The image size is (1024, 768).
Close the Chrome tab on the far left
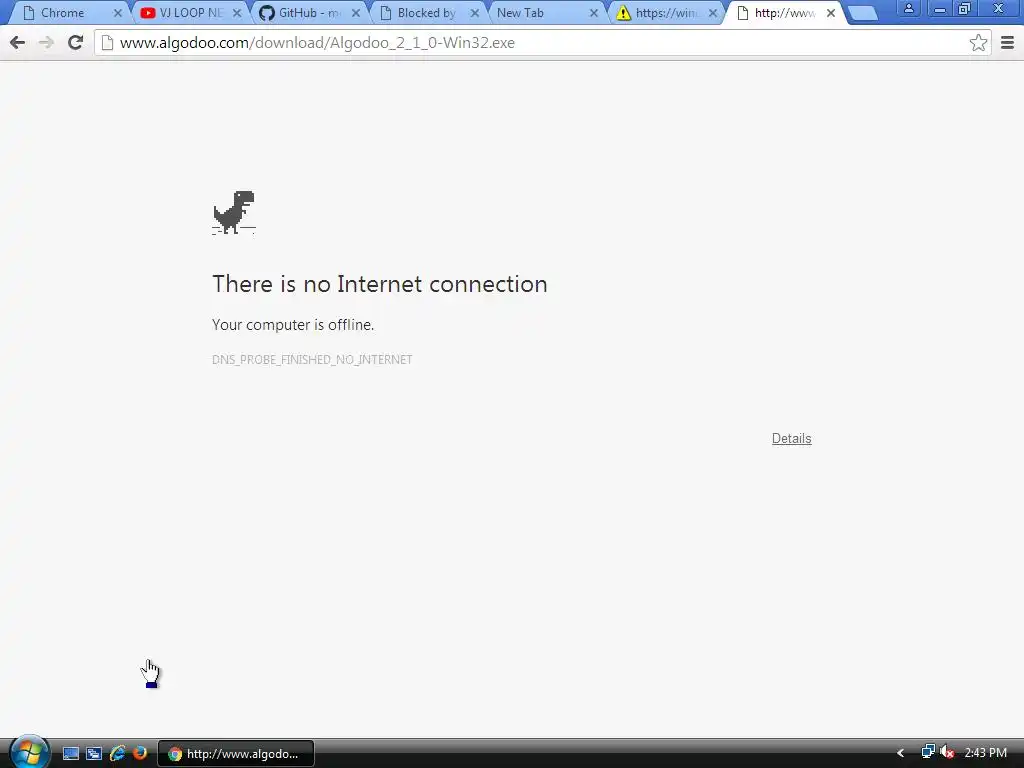[x=118, y=13]
